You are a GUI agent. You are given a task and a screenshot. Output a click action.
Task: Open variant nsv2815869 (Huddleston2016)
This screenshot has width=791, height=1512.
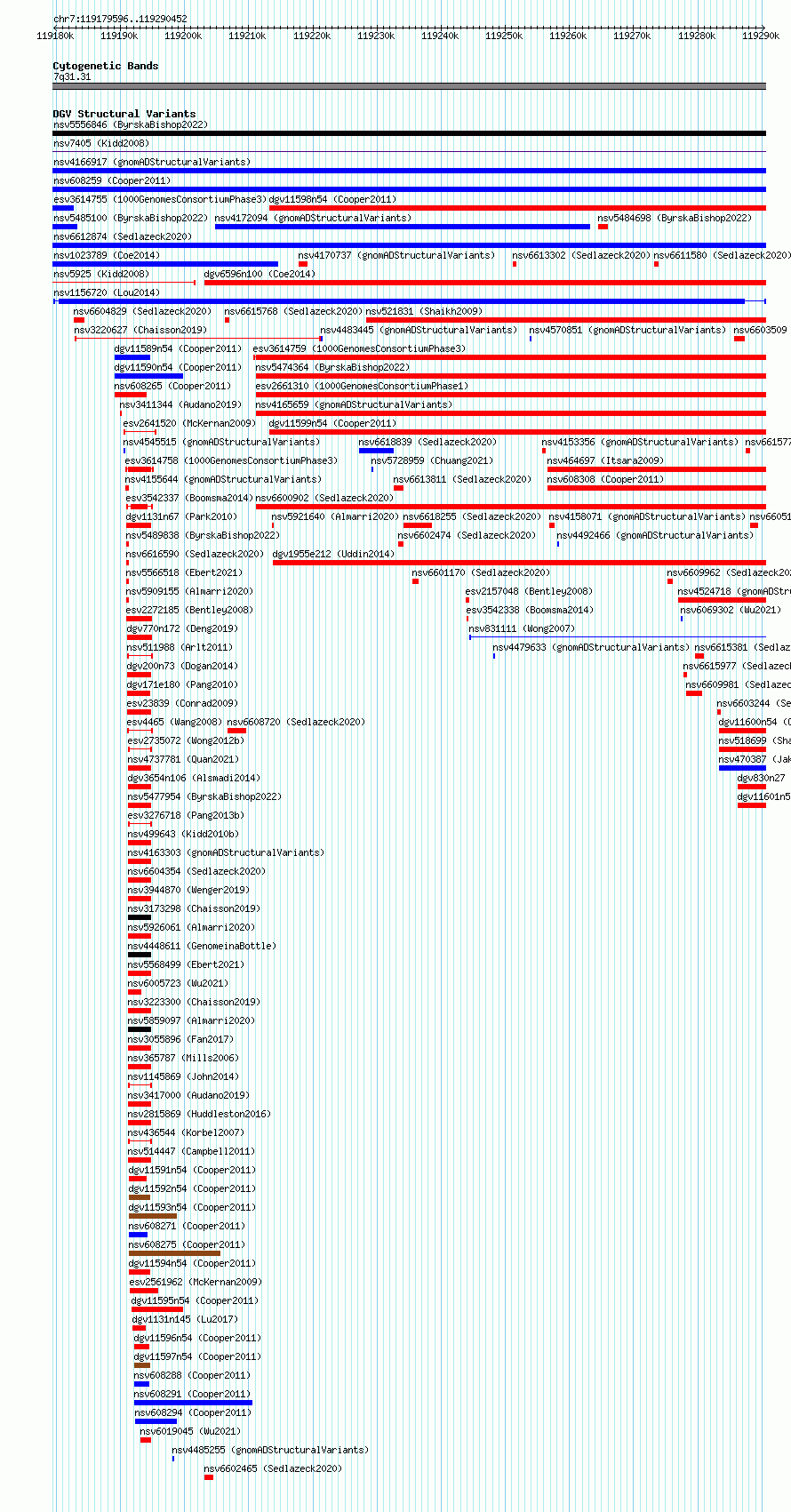coord(200,1114)
